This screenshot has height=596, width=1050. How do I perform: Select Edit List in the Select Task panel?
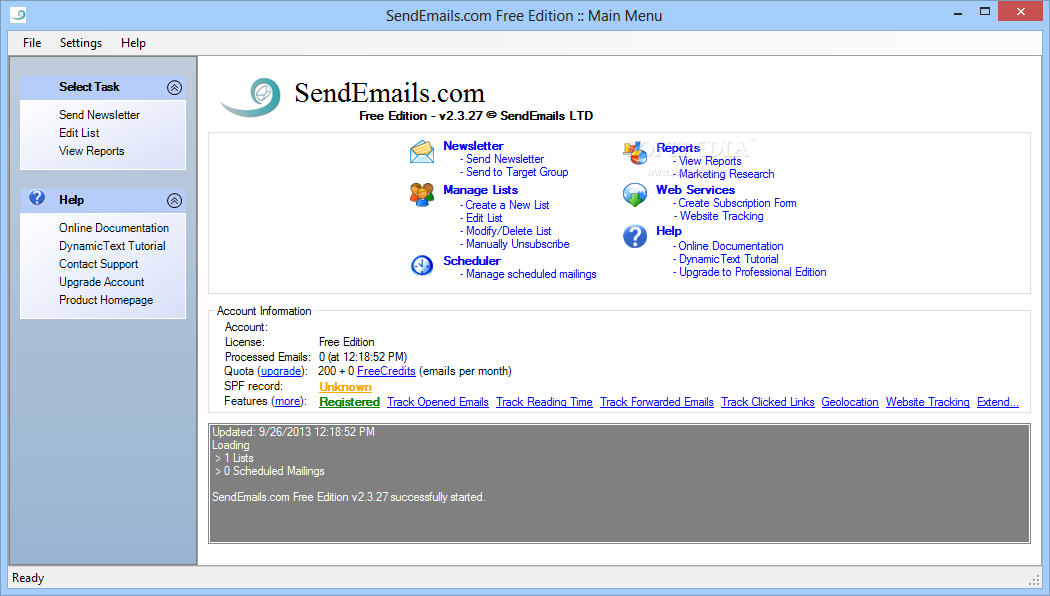79,133
